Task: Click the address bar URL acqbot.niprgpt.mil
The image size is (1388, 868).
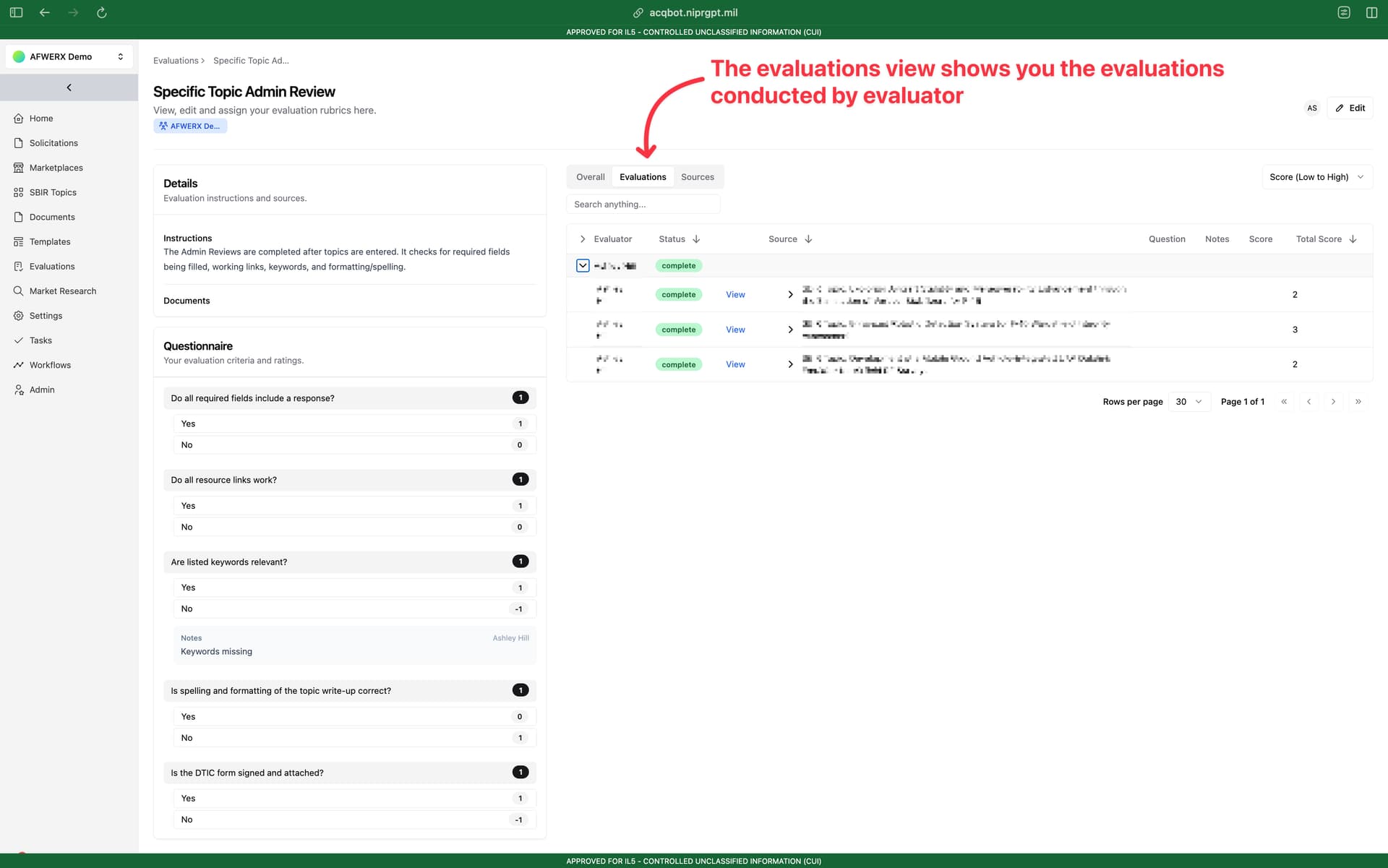Action: click(693, 12)
